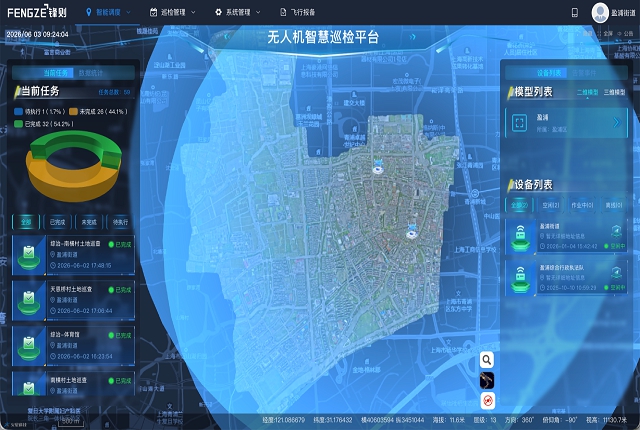Screen dimensions: 640x430
Task: Open the 综治-南横村土地巡查 task card
Action: [x=73, y=255]
